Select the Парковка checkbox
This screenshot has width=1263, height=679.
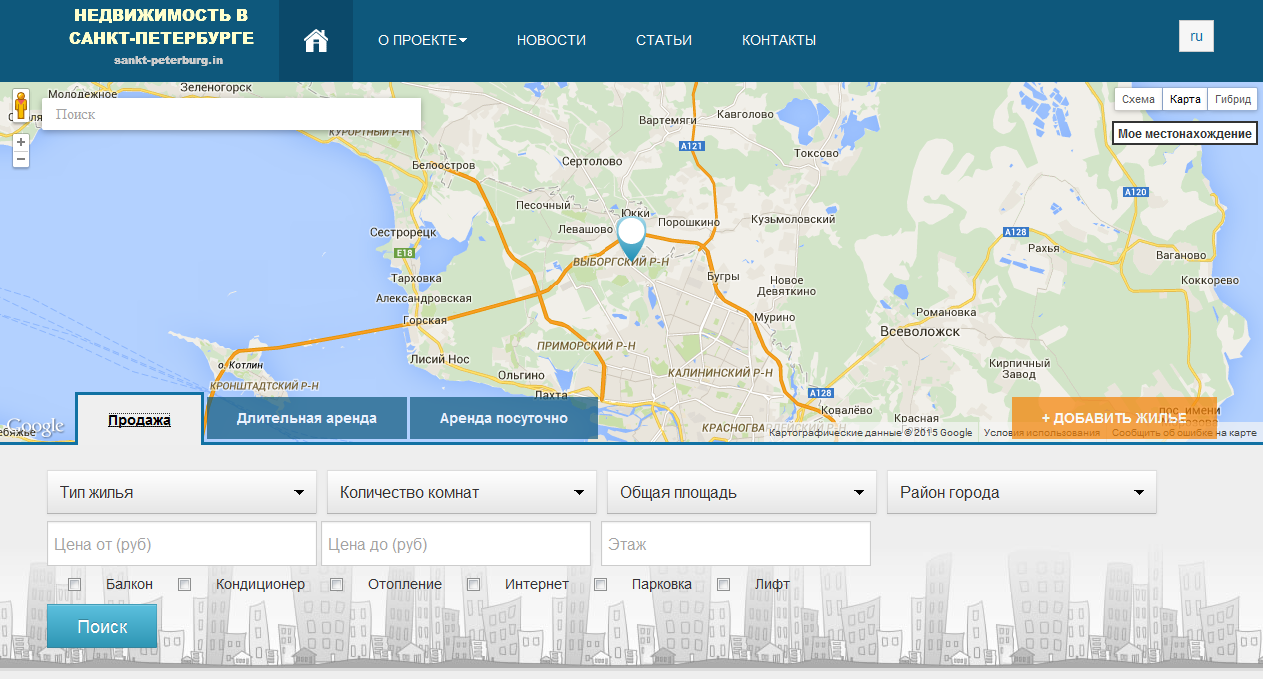tap(601, 584)
